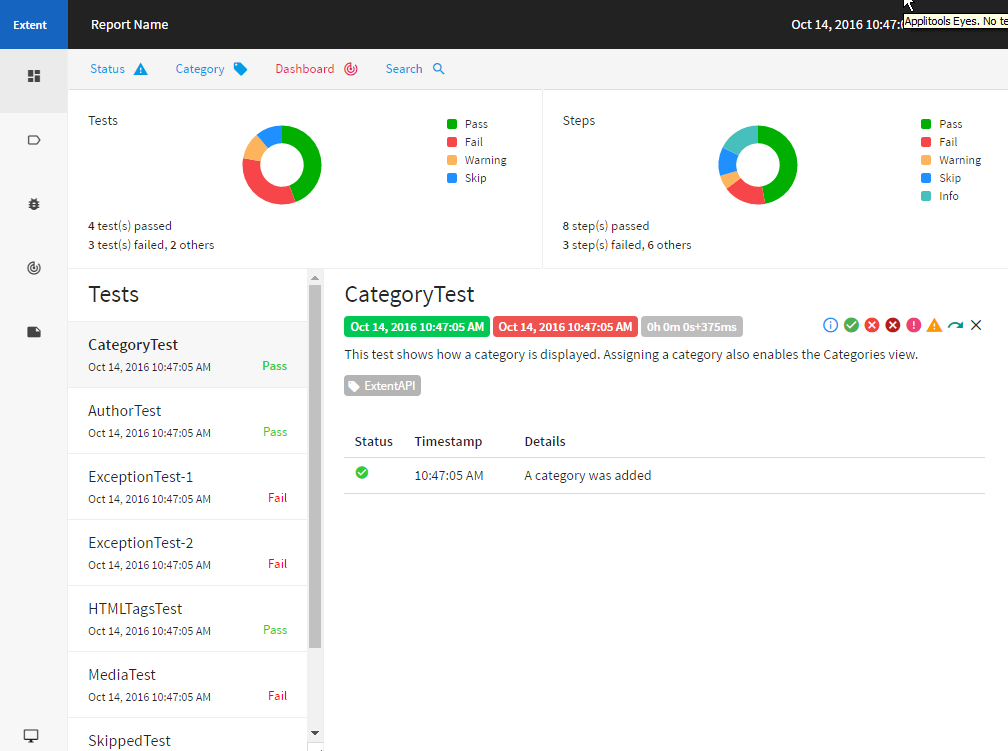Screen dimensions: 1008x751
Task: Select CategoryTest in tests list
Action: (x=188, y=355)
